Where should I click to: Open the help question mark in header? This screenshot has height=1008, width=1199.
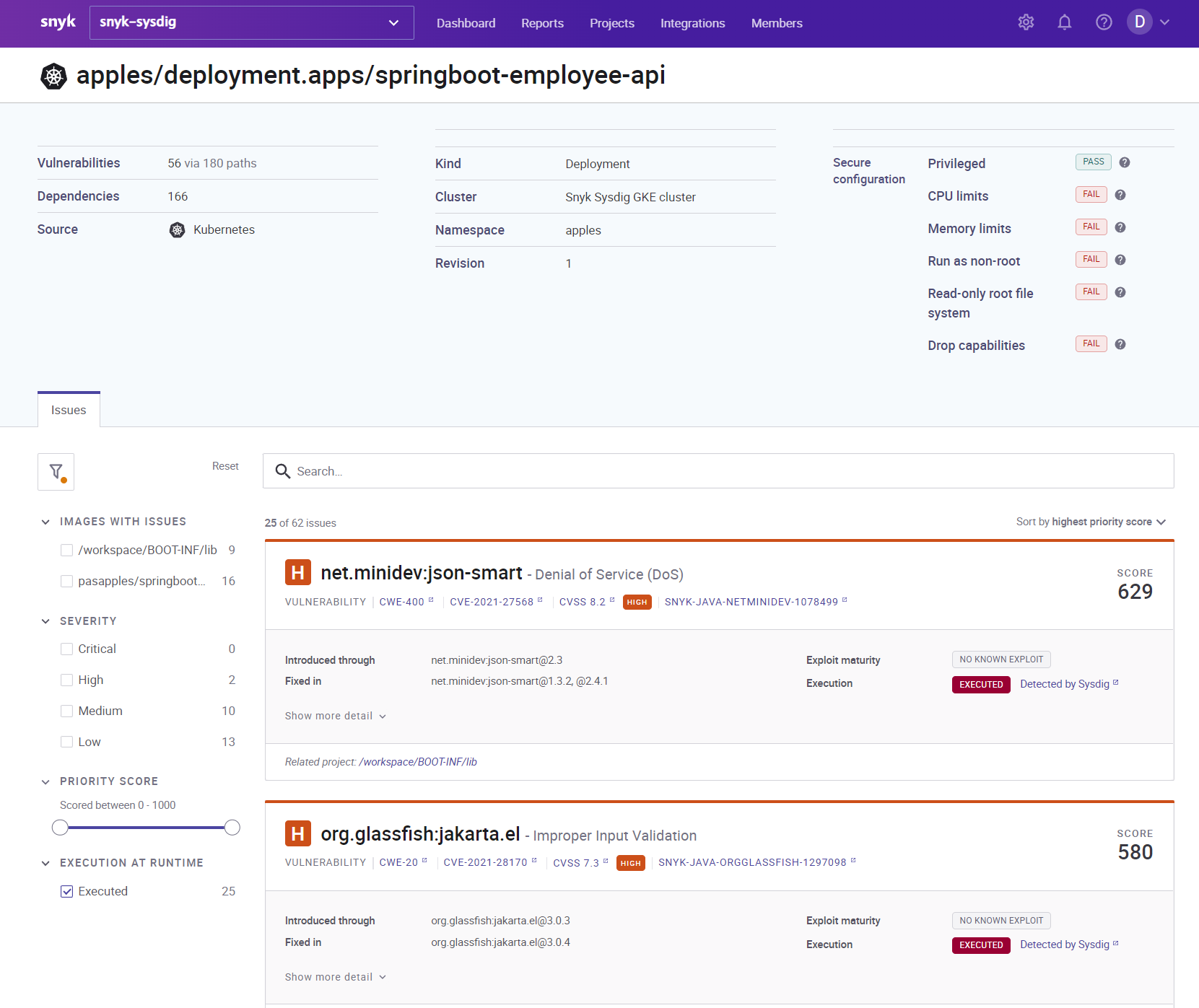(x=1104, y=22)
